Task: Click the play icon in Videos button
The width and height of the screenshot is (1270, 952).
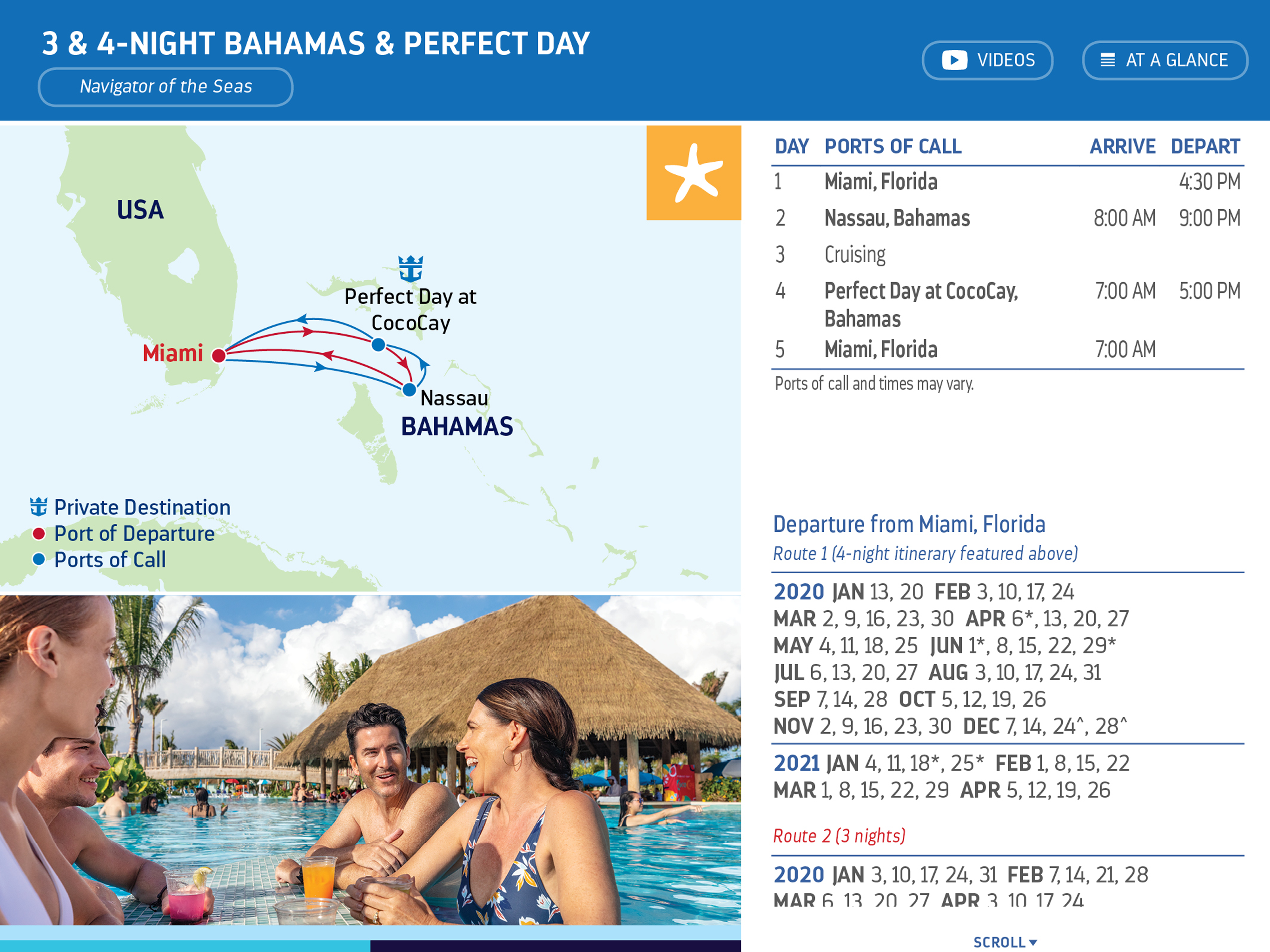Action: point(954,60)
